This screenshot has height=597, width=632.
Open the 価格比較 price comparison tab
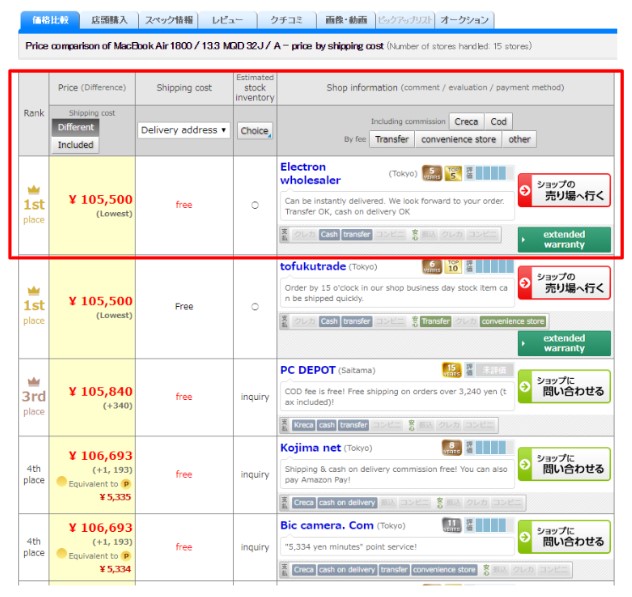[x=50, y=20]
